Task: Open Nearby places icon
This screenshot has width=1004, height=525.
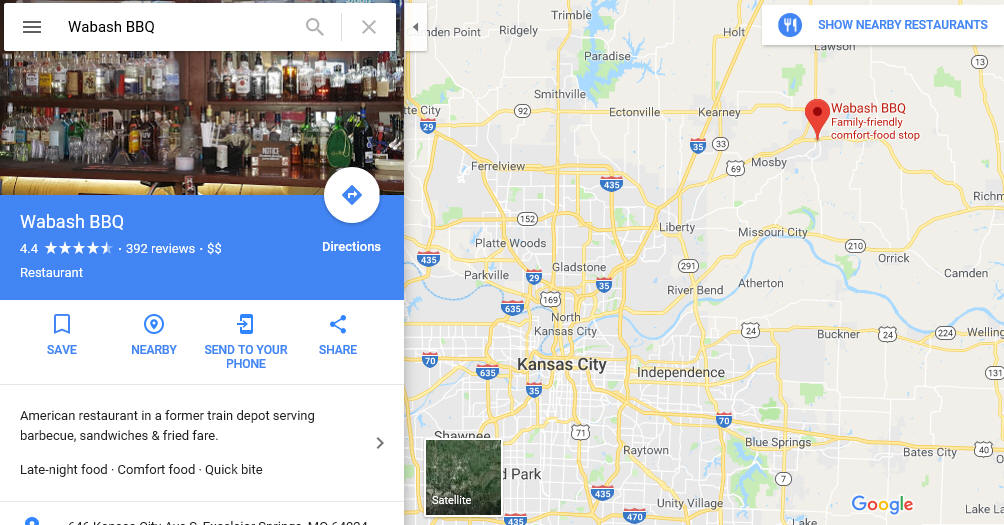Action: point(154,324)
